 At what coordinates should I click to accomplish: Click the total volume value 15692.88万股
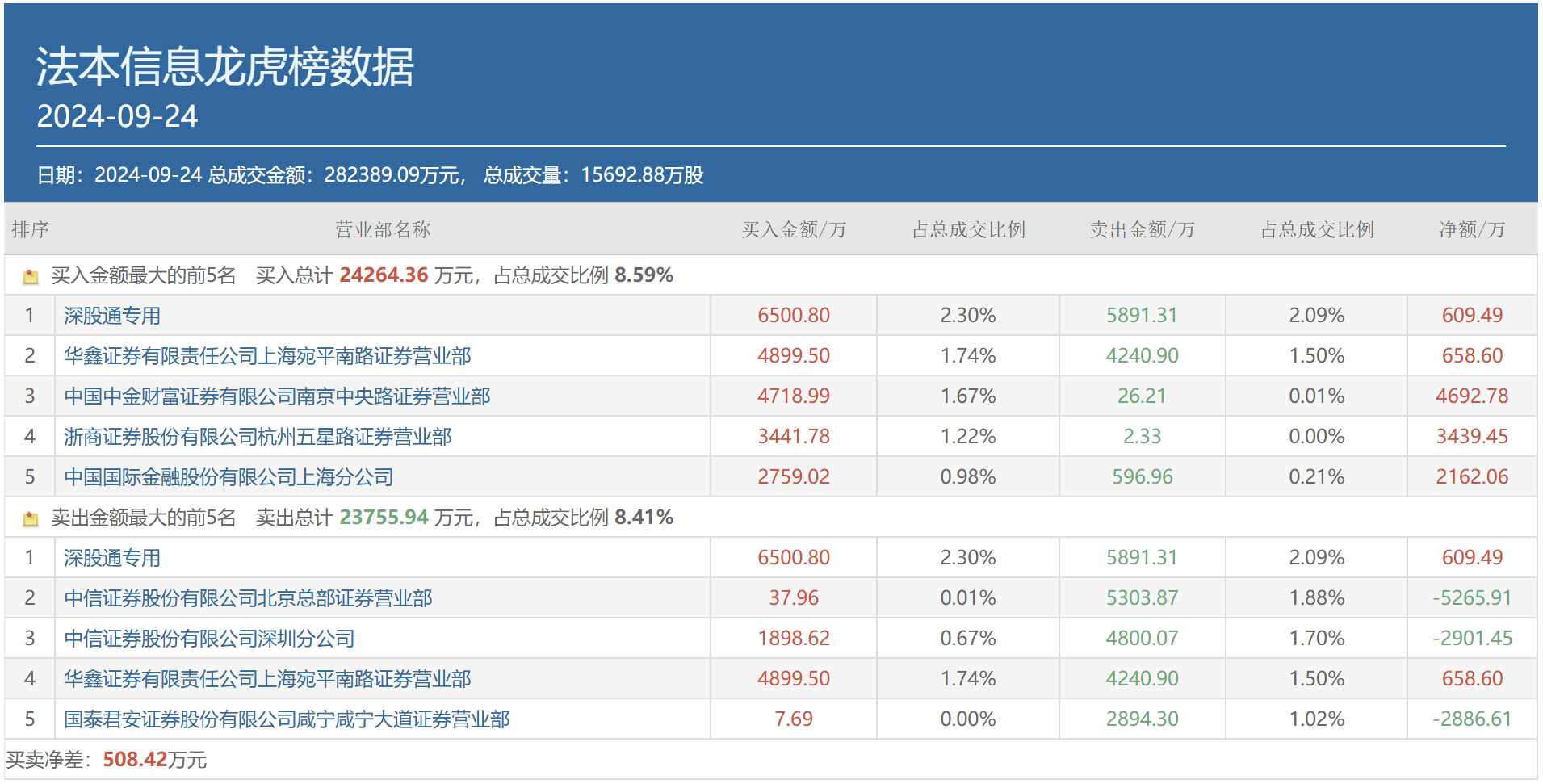click(x=642, y=175)
